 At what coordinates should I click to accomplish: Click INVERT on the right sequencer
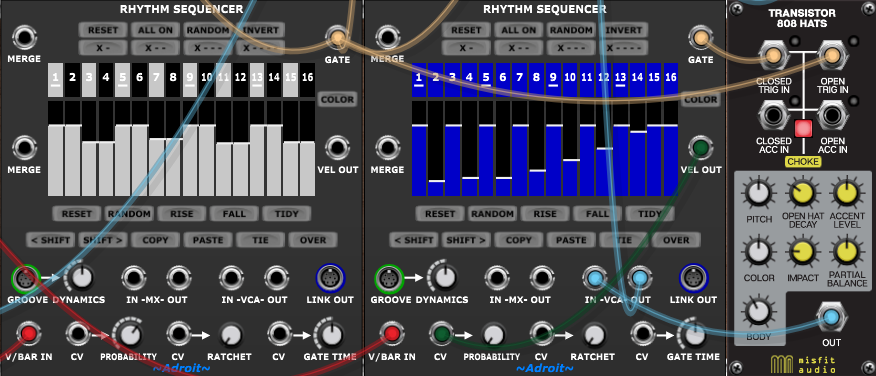623,30
